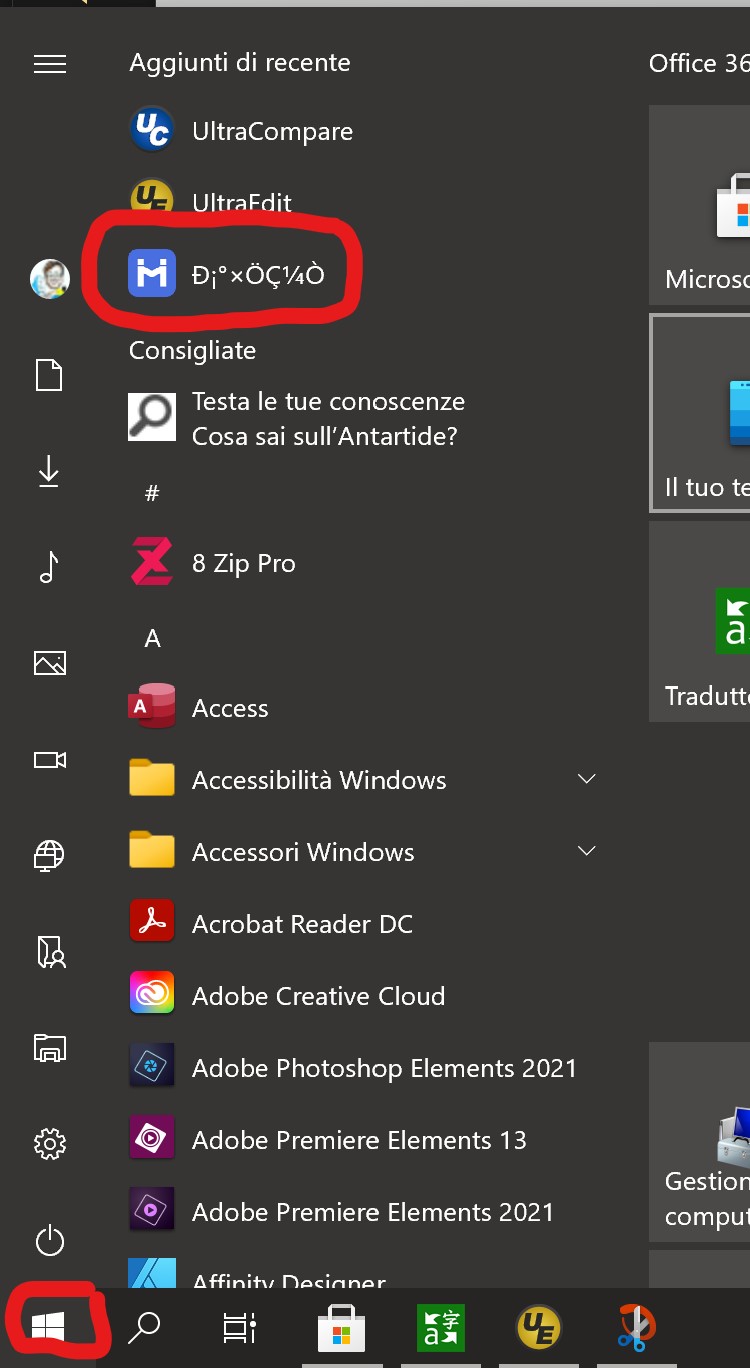The width and height of the screenshot is (750, 1368).
Task: Launch Adobe Premiere Elements 2021
Action: (372, 1212)
